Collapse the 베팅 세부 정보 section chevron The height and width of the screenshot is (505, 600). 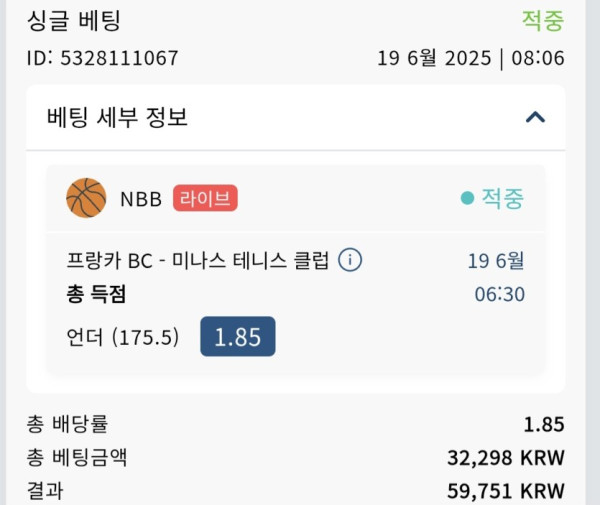click(535, 117)
